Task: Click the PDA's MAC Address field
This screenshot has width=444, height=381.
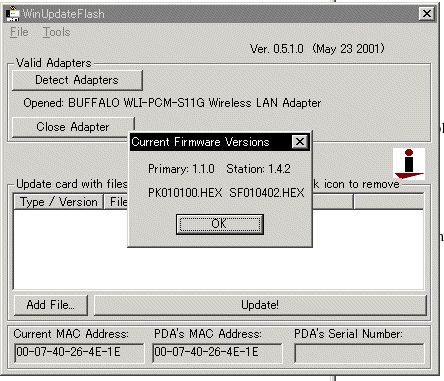Action: pos(217,353)
